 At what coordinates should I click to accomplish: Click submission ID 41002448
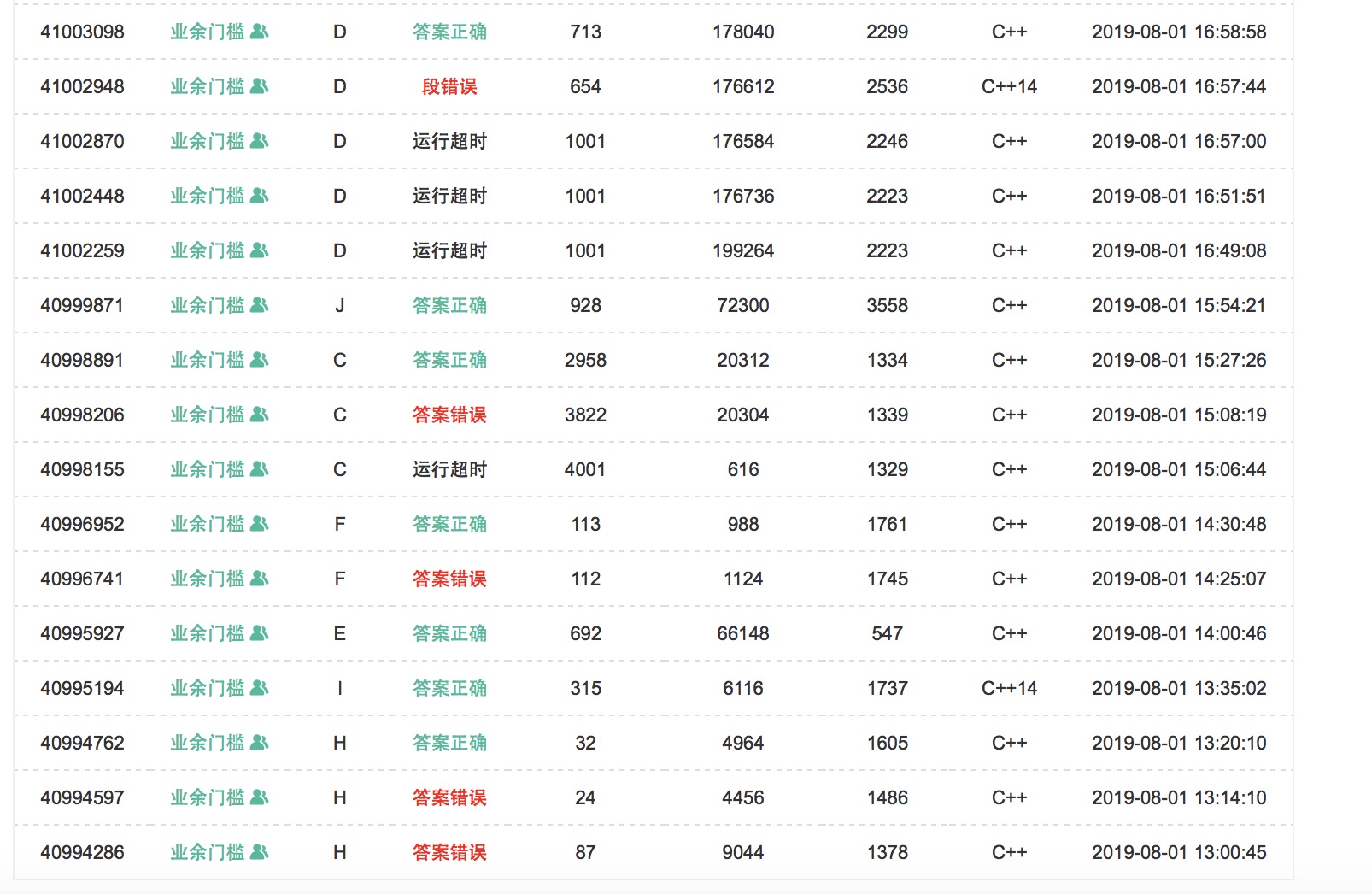pos(82,196)
